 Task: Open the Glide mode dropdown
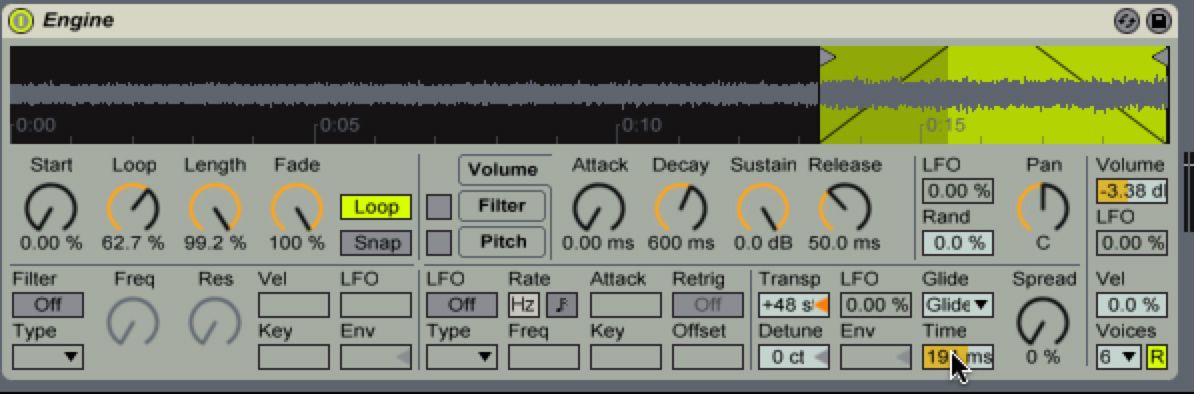tap(957, 305)
